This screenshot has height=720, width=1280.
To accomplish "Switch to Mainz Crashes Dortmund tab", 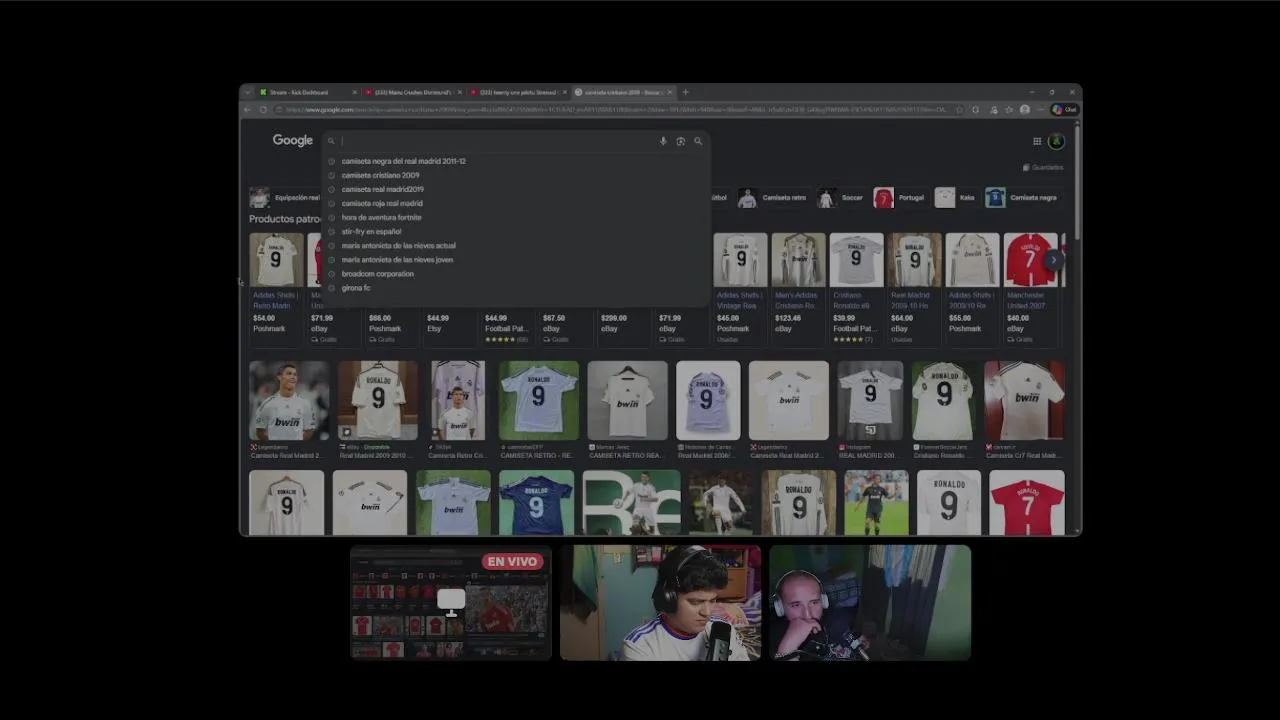I will 411,92.
